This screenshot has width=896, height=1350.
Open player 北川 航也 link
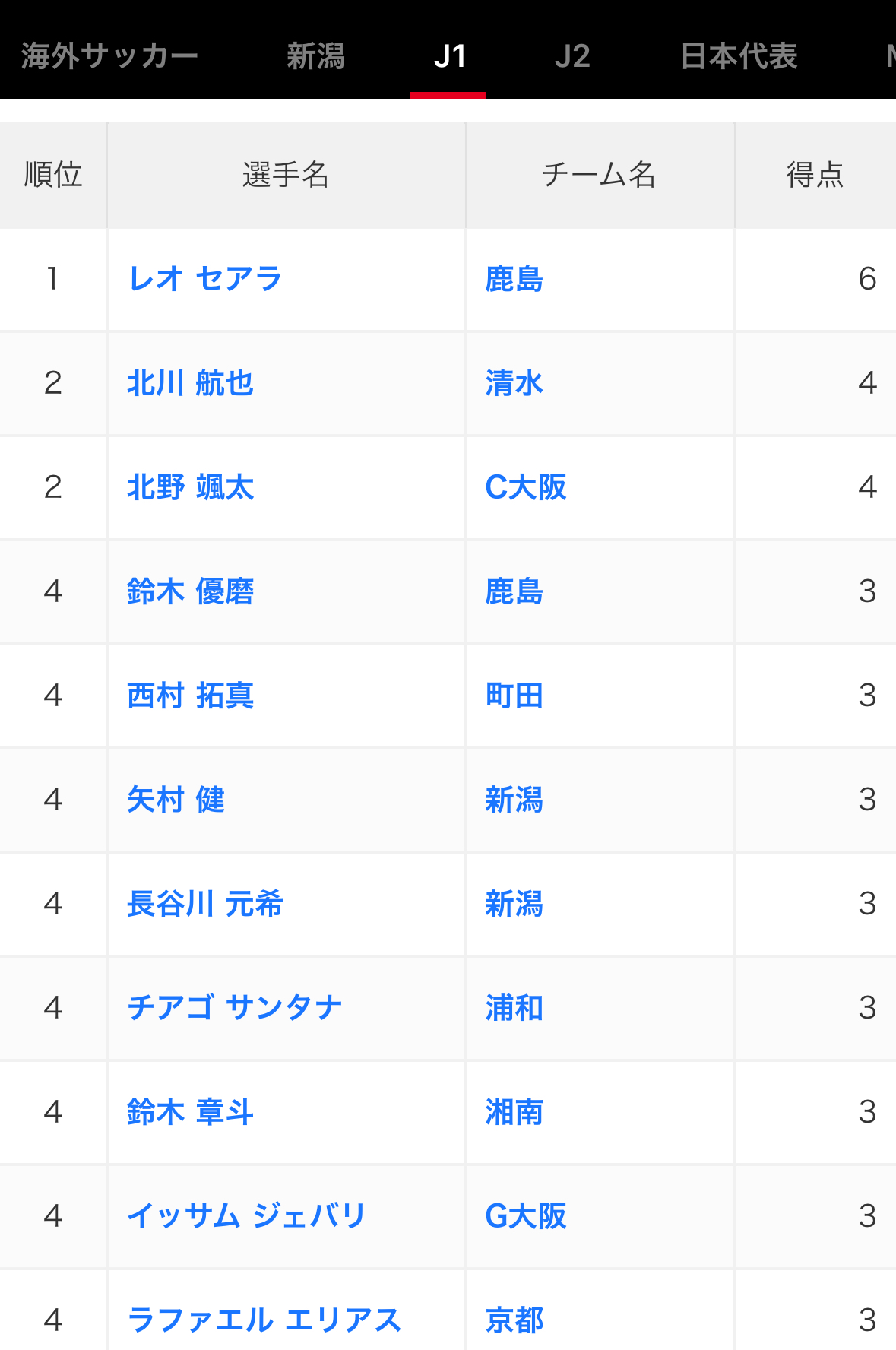190,383
